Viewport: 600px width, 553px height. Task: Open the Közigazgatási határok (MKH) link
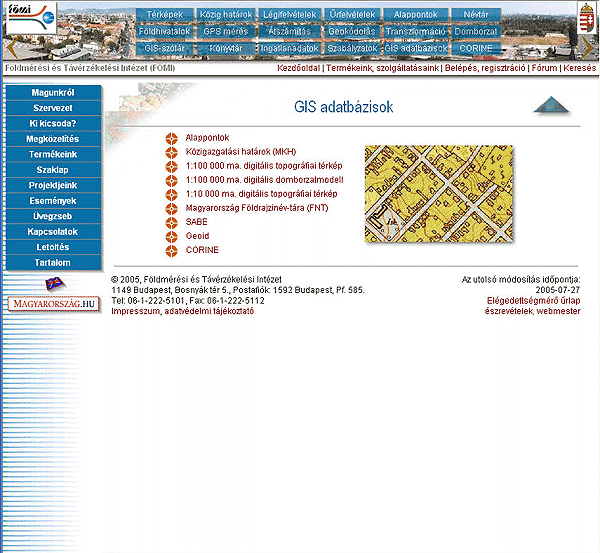pos(234,151)
